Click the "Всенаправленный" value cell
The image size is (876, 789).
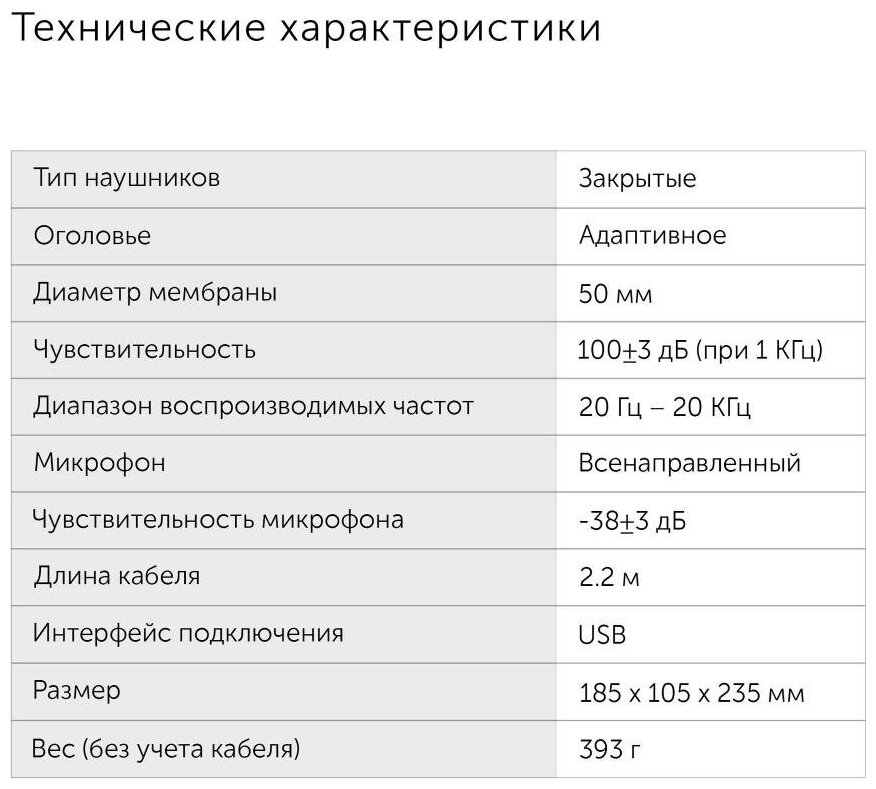tap(689, 464)
